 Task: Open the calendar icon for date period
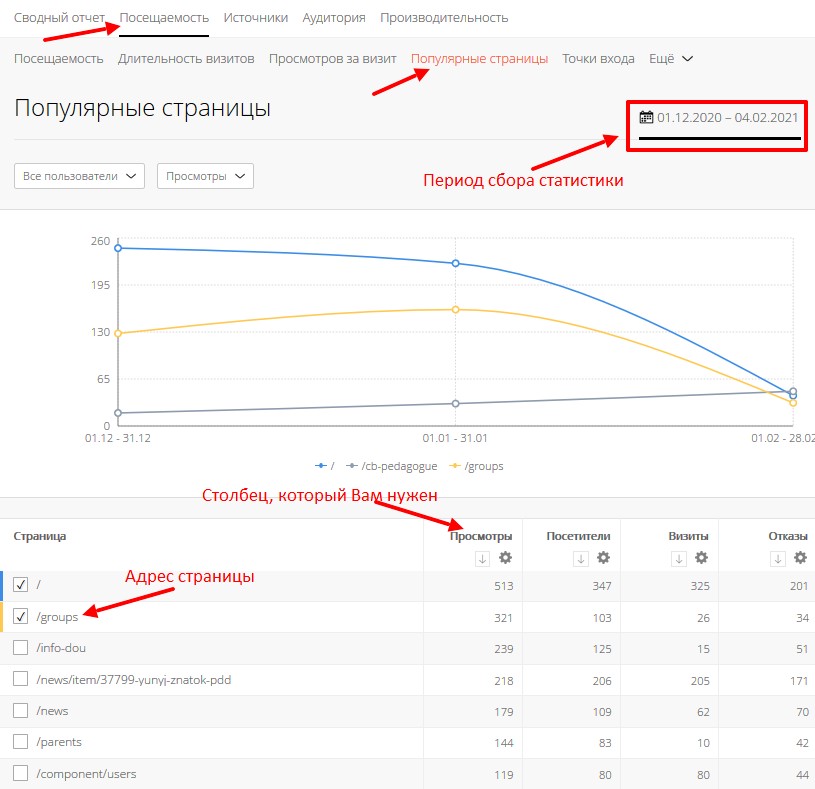click(646, 117)
